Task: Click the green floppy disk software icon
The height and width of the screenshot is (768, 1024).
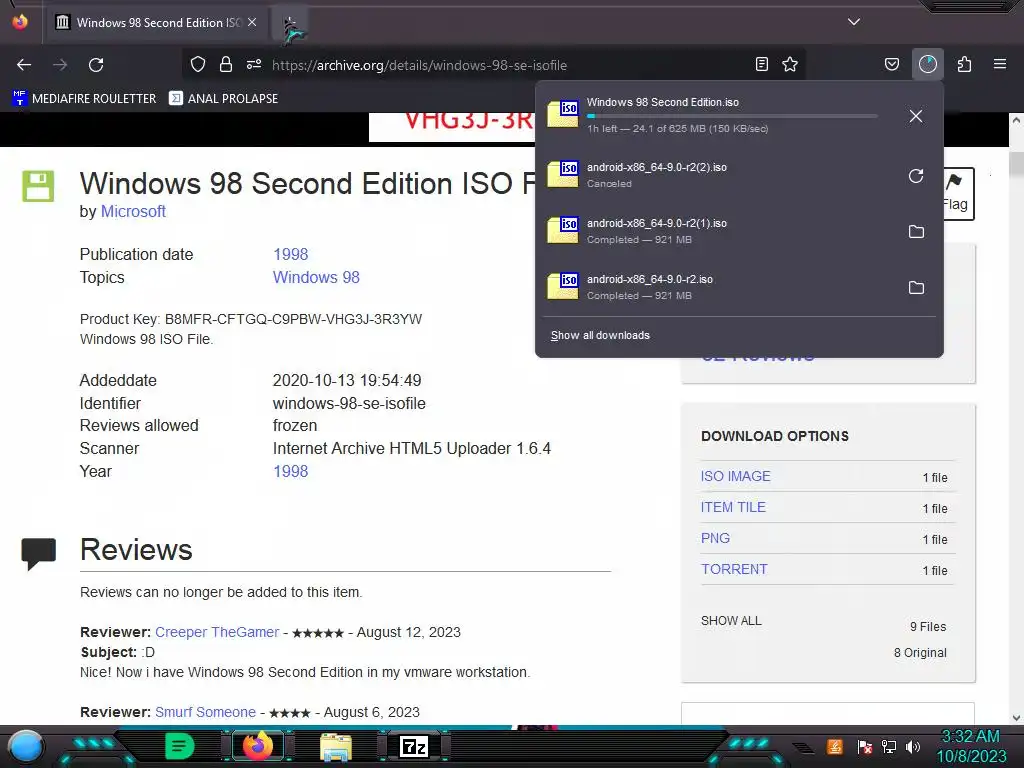Action: (38, 186)
